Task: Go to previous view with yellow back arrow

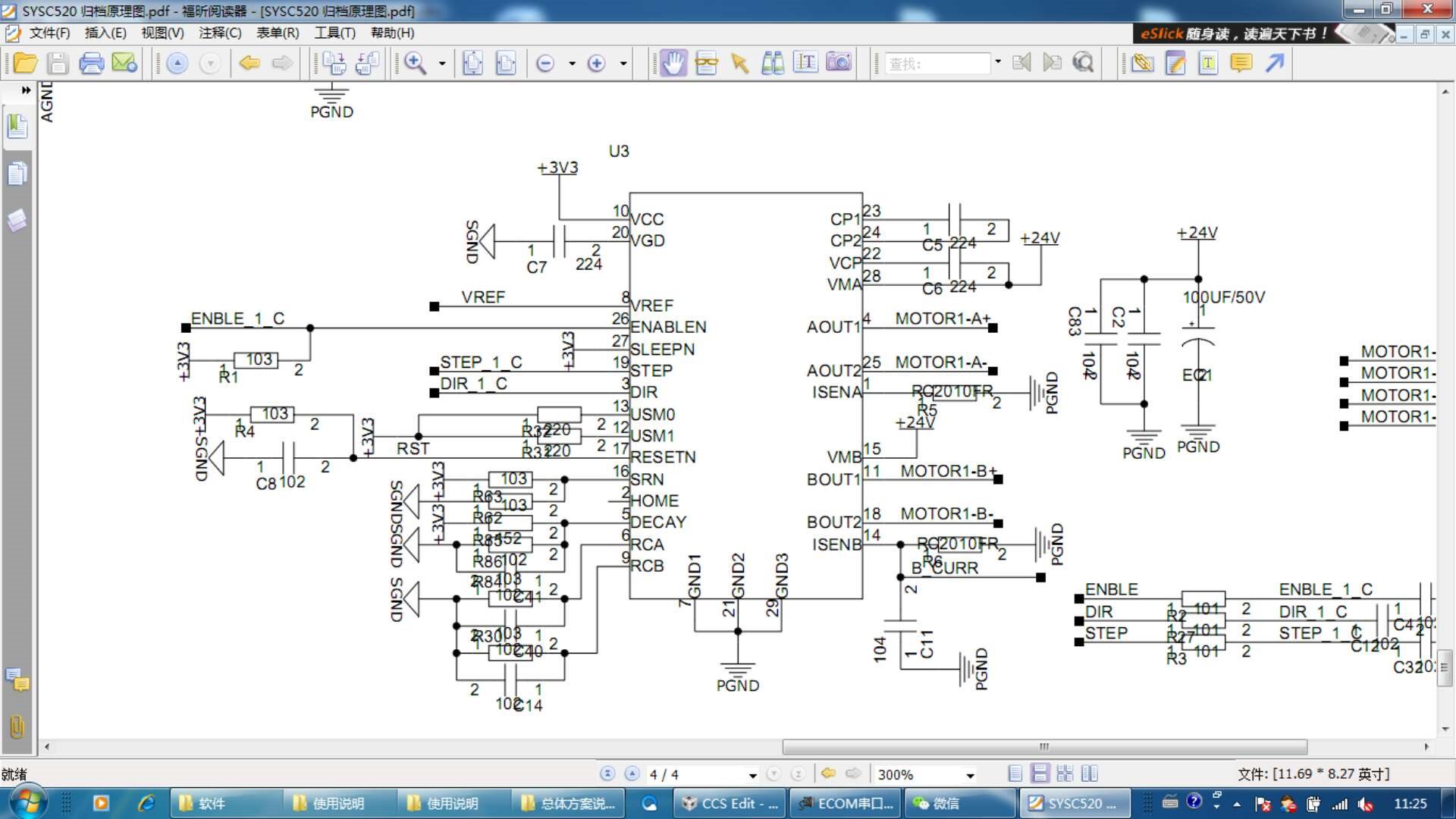Action: (x=249, y=63)
